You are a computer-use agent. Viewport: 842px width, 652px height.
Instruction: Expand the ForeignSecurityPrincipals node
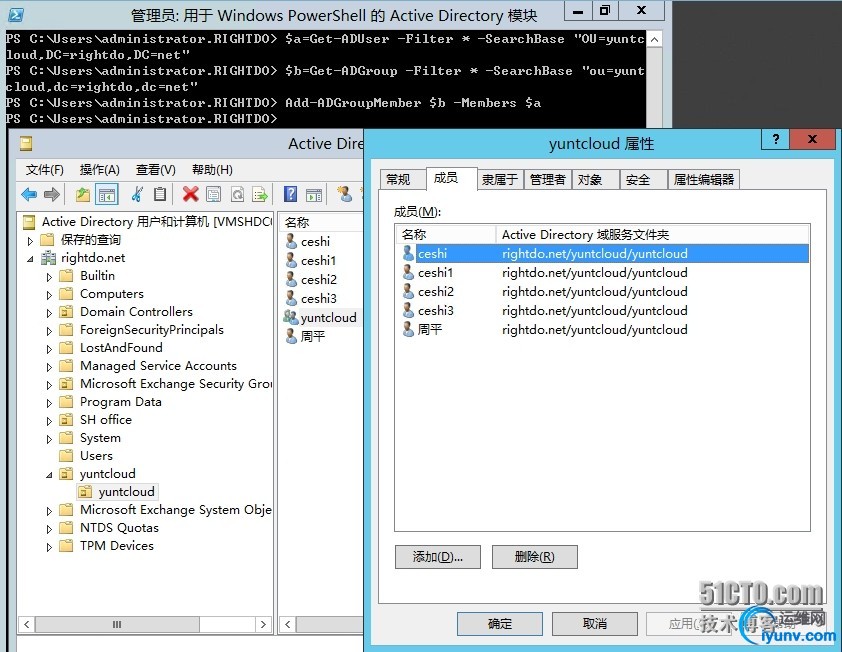click(x=49, y=331)
